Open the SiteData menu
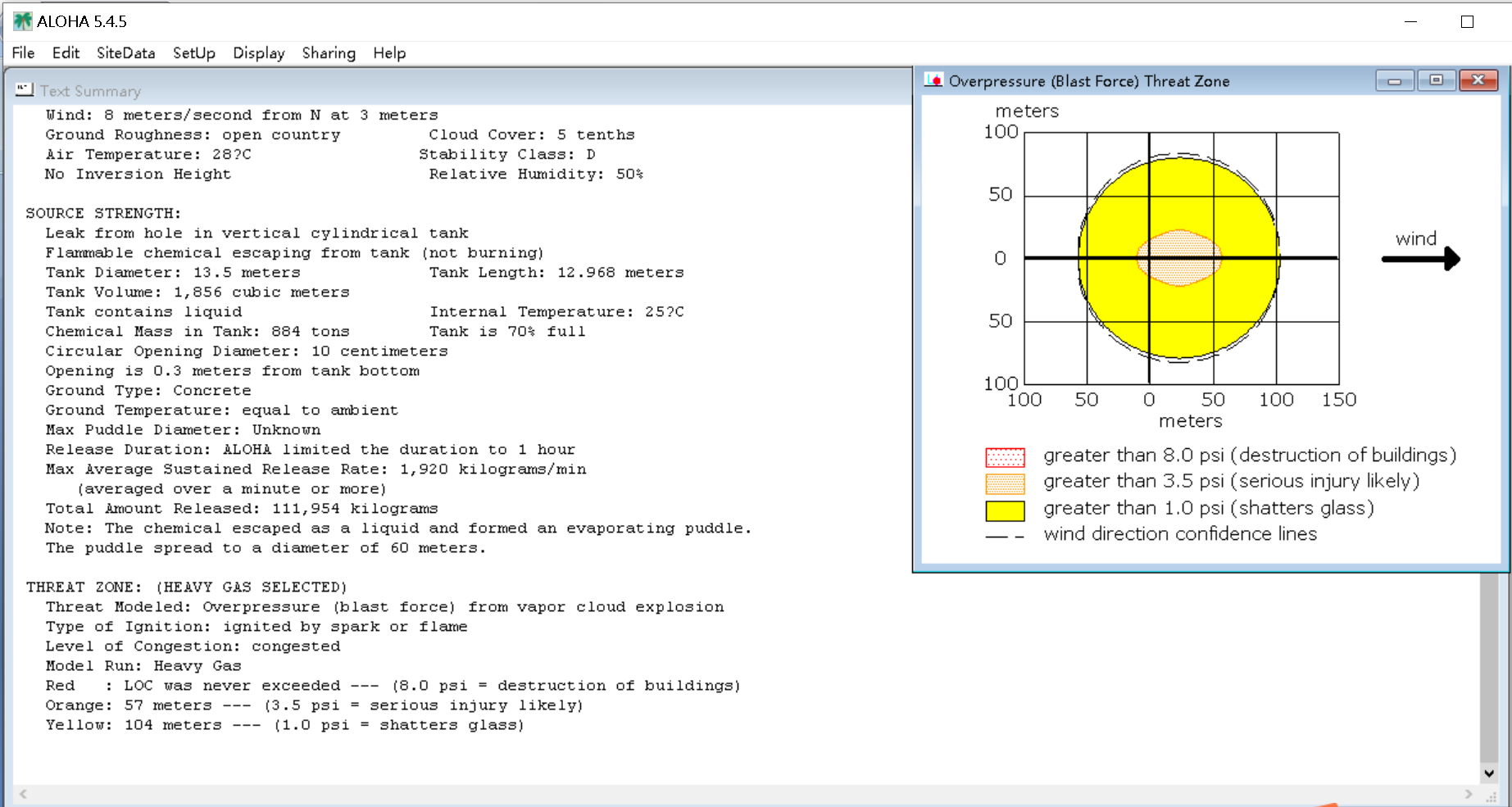The height and width of the screenshot is (807, 1512). pyautogui.click(x=125, y=53)
